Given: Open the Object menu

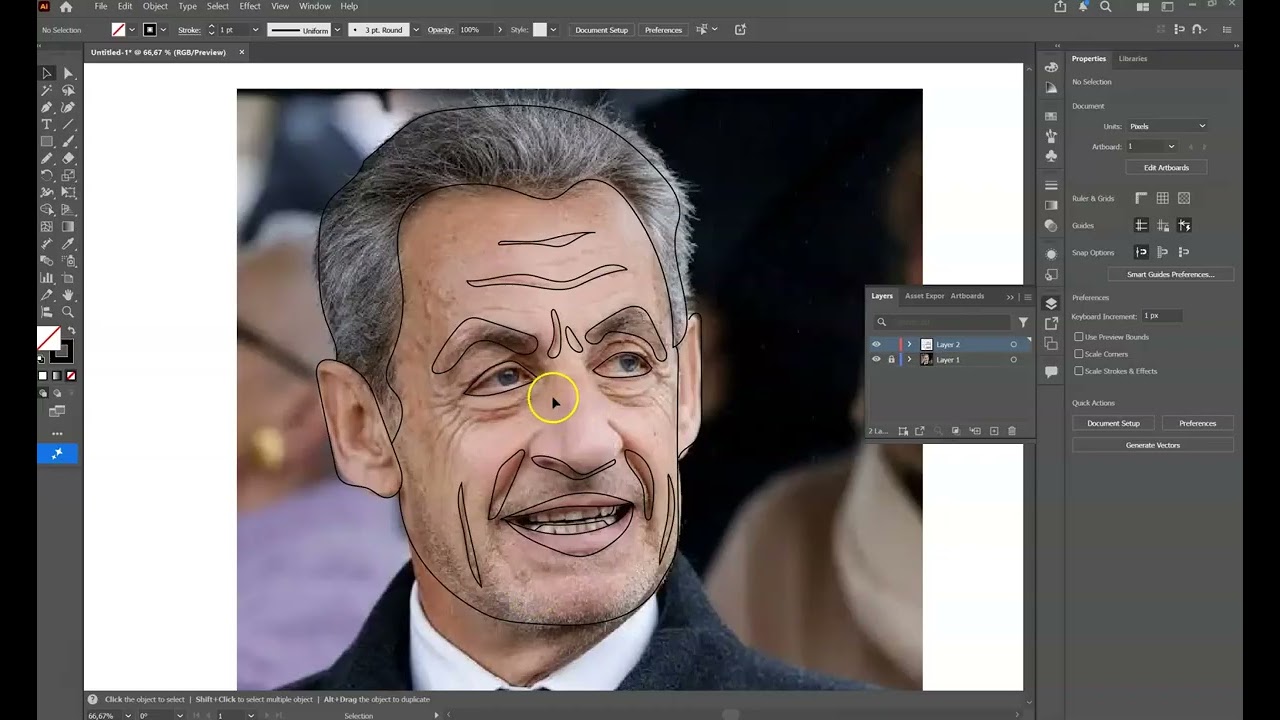Looking at the screenshot, I should tap(155, 6).
